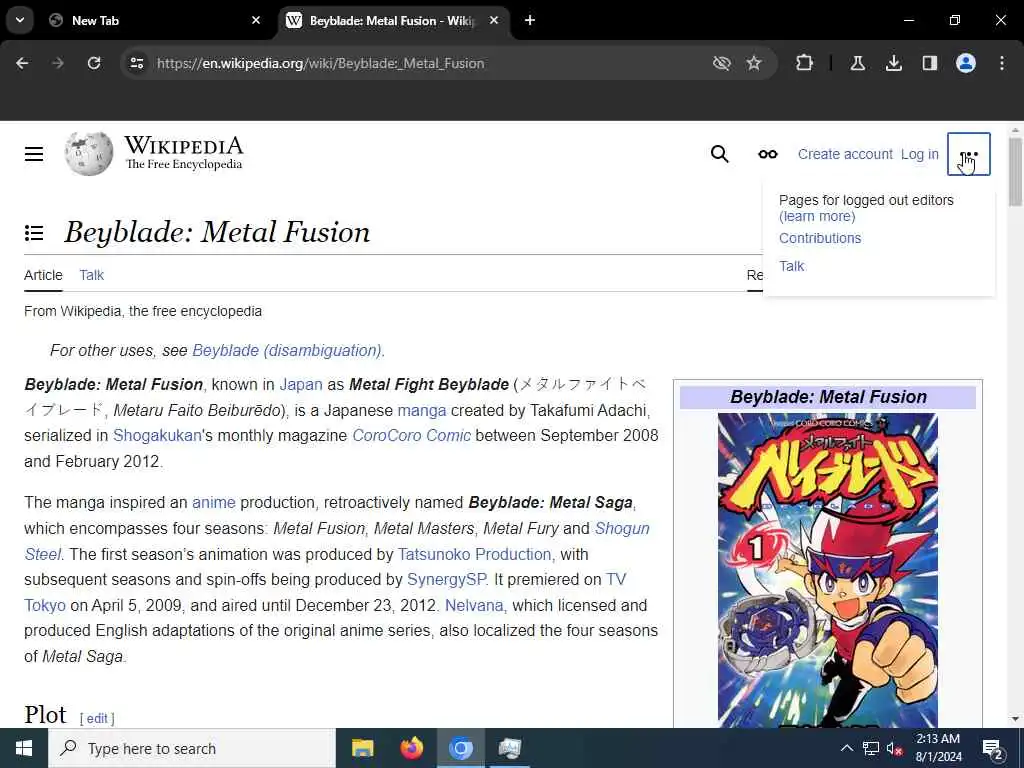Toggle the browser side panel icon
The height and width of the screenshot is (768, 1024).
pos(930,63)
